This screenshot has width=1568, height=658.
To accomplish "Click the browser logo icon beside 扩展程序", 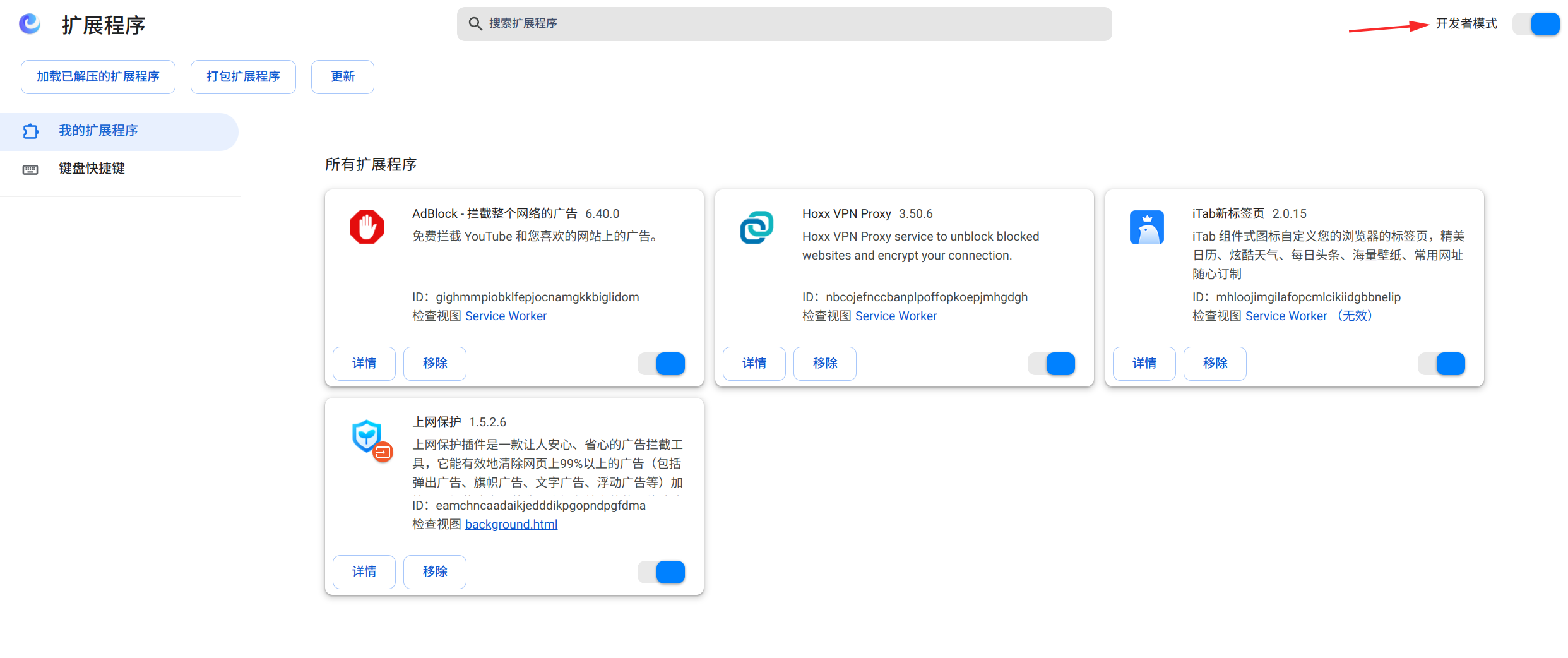I will (x=30, y=24).
